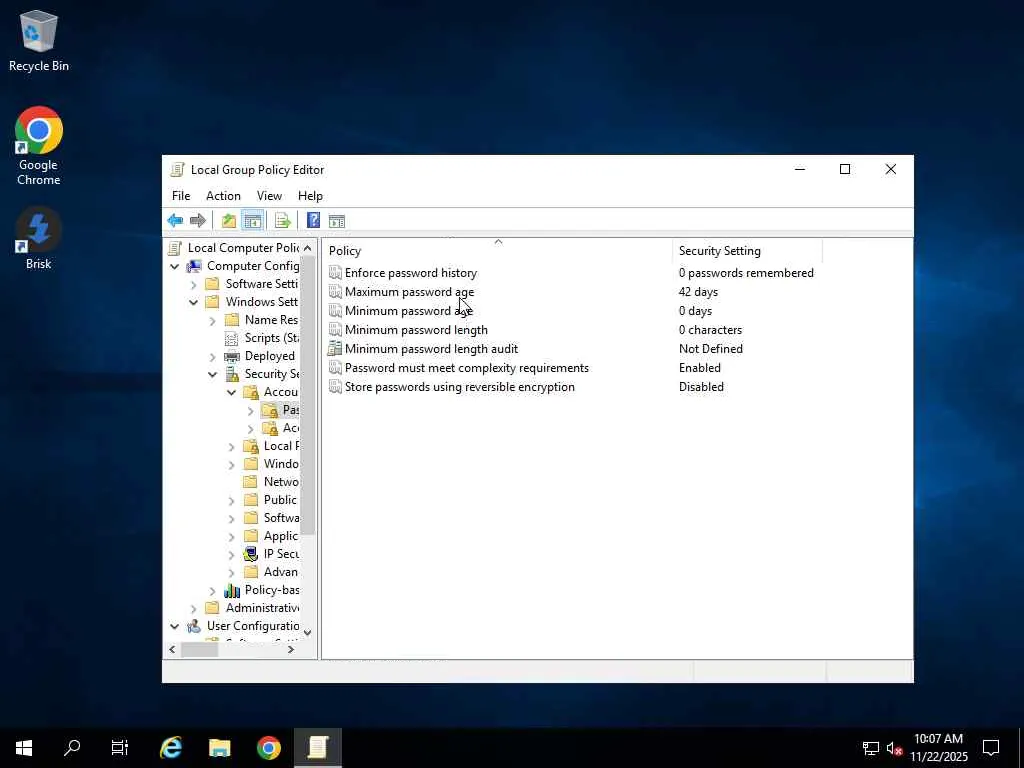Click the volume icon in the system tray
1024x768 pixels.
(x=894, y=748)
